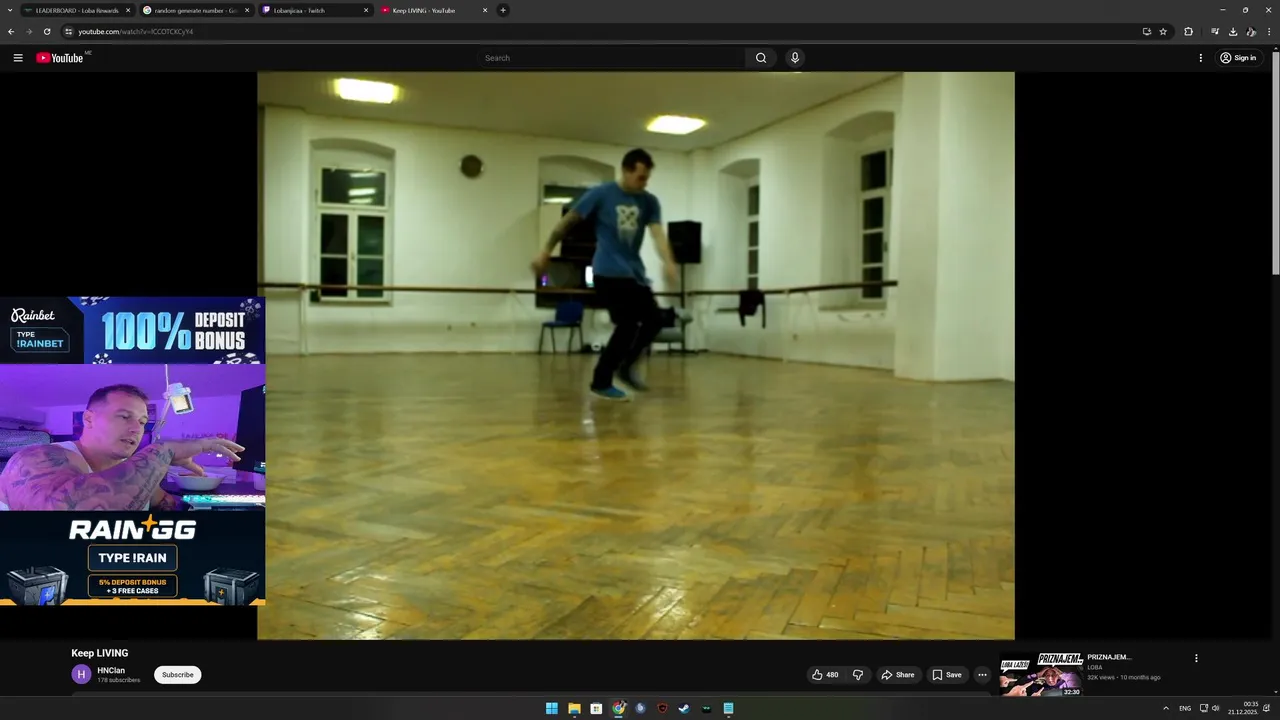This screenshot has height=720, width=1280.
Task: Go back with browser back arrow
Action: [11, 31]
